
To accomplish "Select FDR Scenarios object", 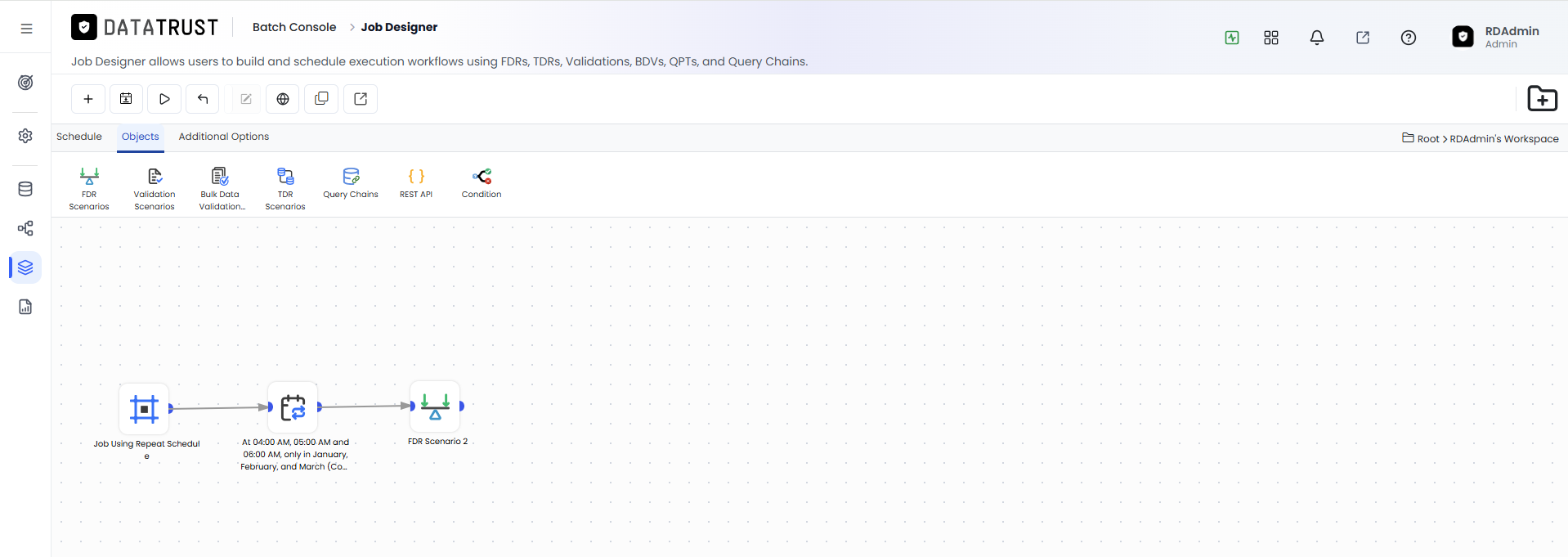I will coord(89,188).
